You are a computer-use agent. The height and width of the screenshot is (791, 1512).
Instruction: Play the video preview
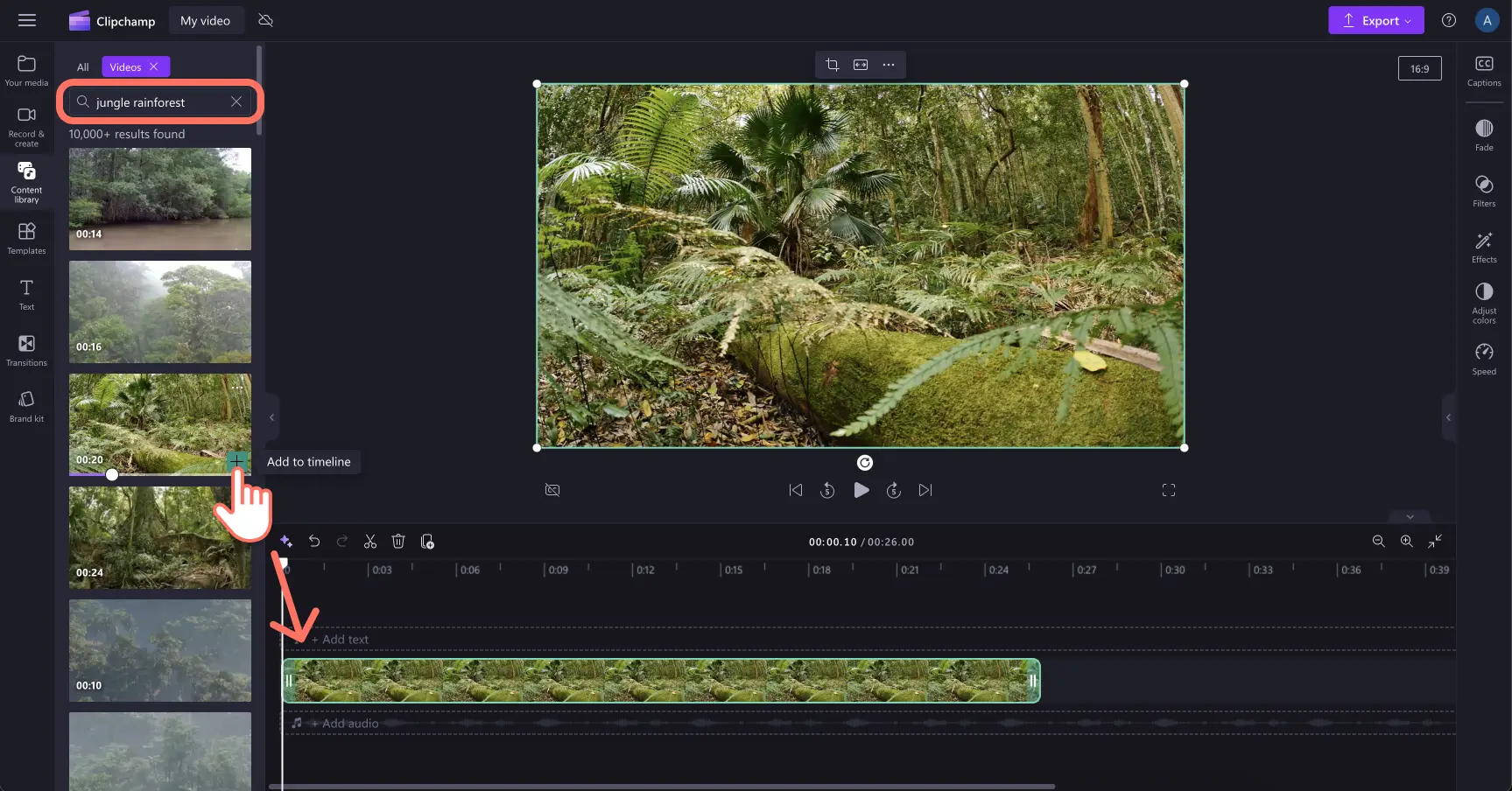(861, 490)
